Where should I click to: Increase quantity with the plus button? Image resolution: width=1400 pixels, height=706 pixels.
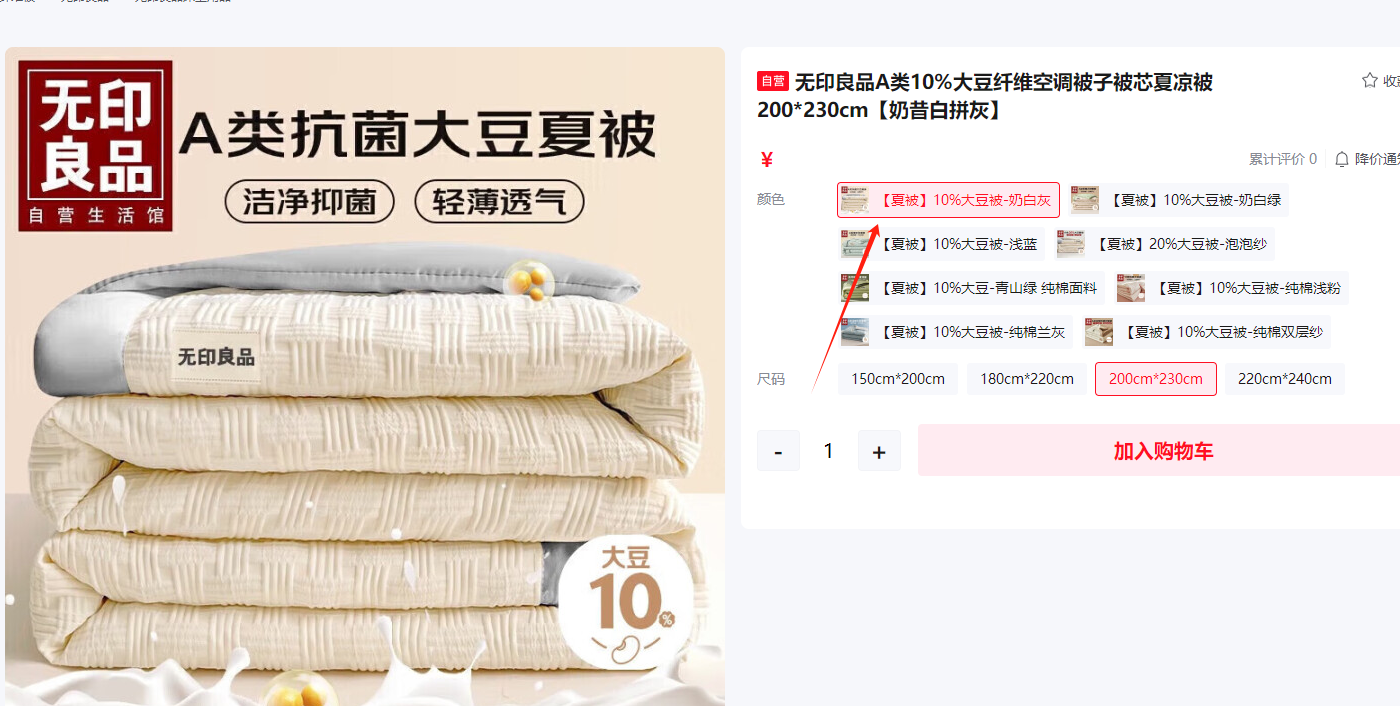pos(879,451)
